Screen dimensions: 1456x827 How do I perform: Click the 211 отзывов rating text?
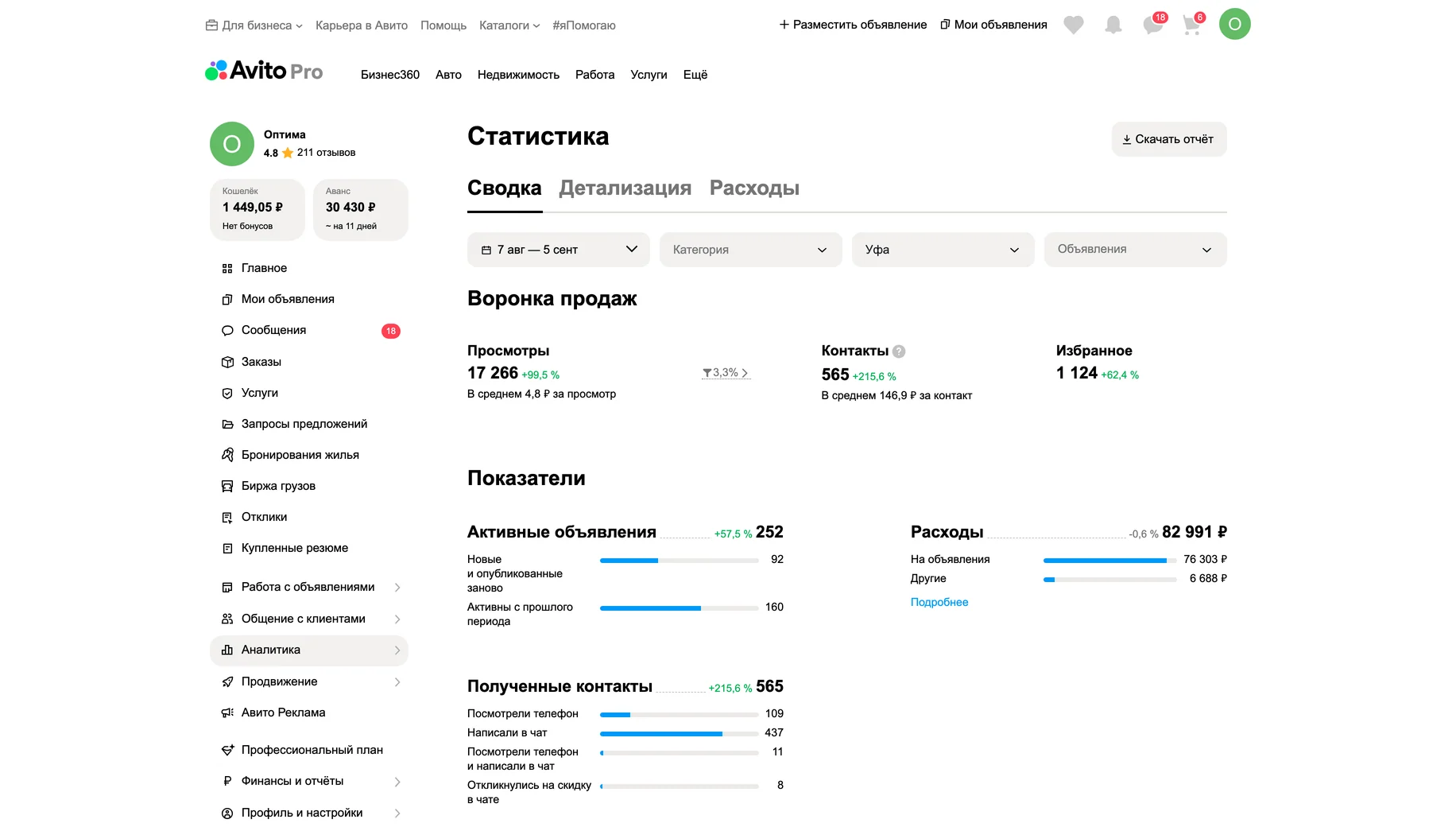click(x=326, y=153)
